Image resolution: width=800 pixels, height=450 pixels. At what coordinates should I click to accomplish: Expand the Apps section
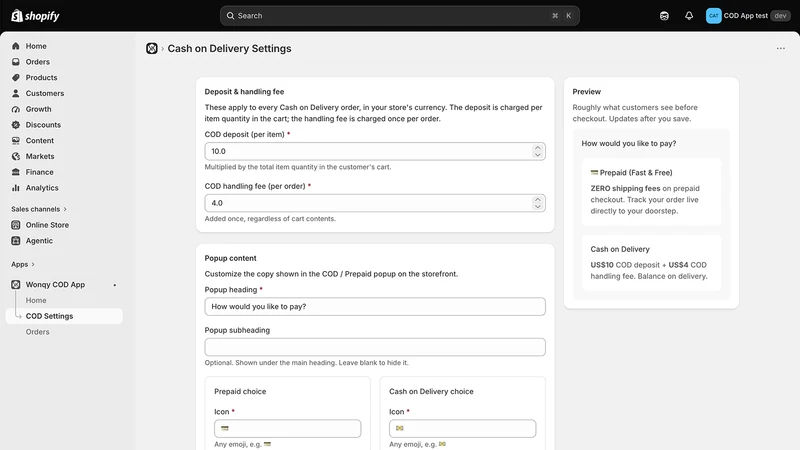tap(22, 264)
